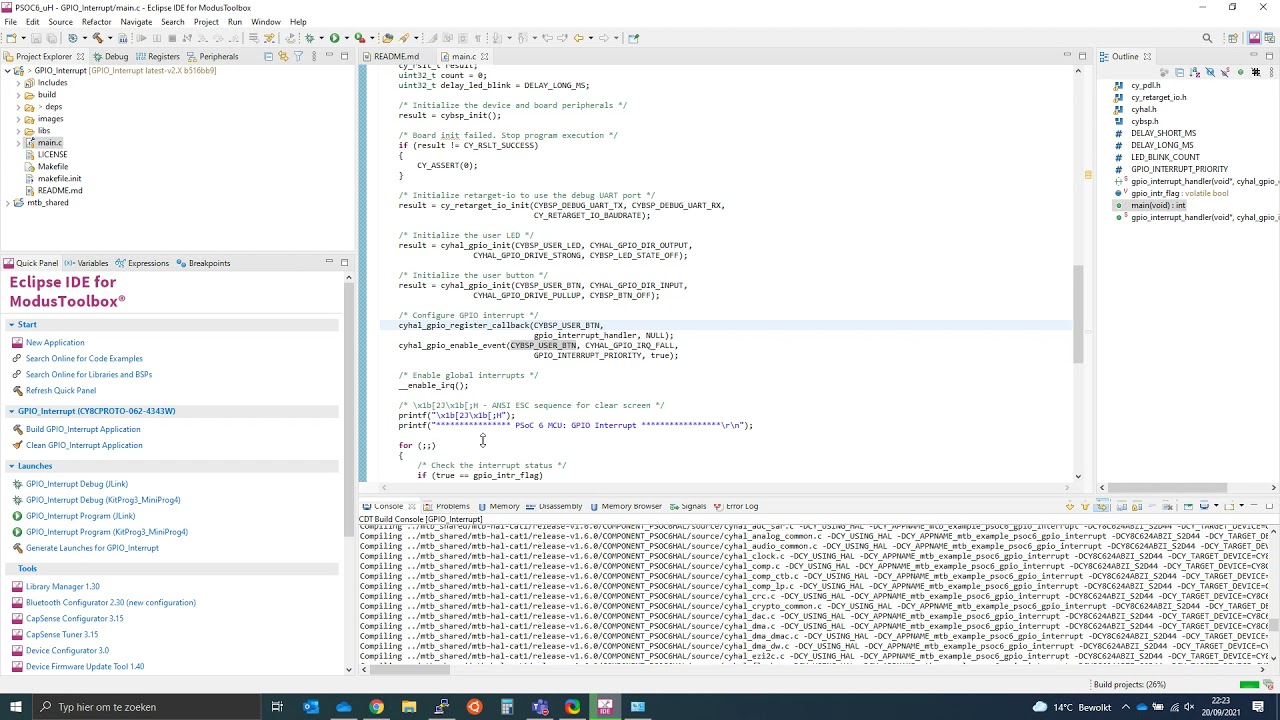Maximize the editor area
Screen dimensions: 1280x720
1082,56
